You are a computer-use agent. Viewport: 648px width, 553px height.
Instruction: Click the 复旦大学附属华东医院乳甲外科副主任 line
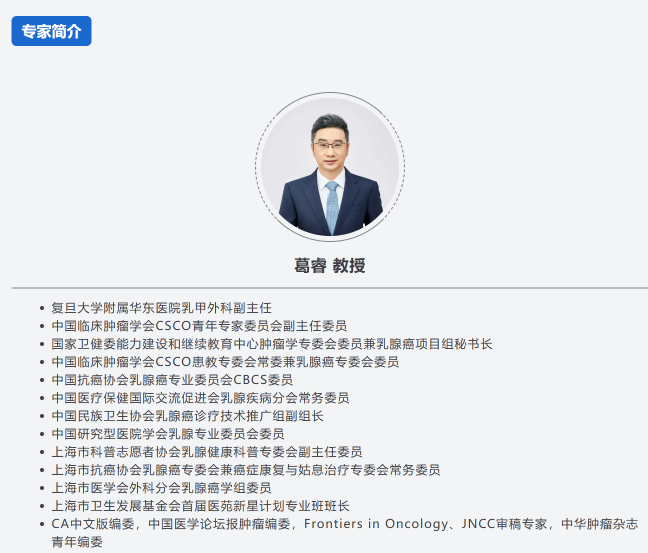point(161,308)
